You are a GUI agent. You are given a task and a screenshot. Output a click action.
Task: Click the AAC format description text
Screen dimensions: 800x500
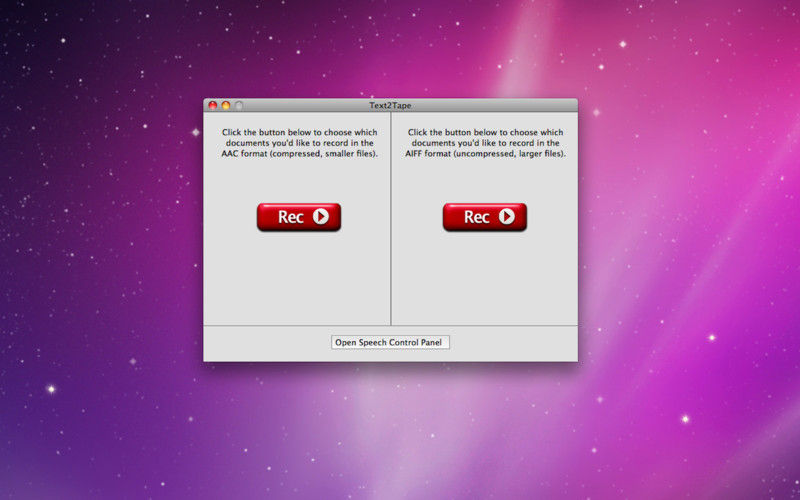[299, 143]
